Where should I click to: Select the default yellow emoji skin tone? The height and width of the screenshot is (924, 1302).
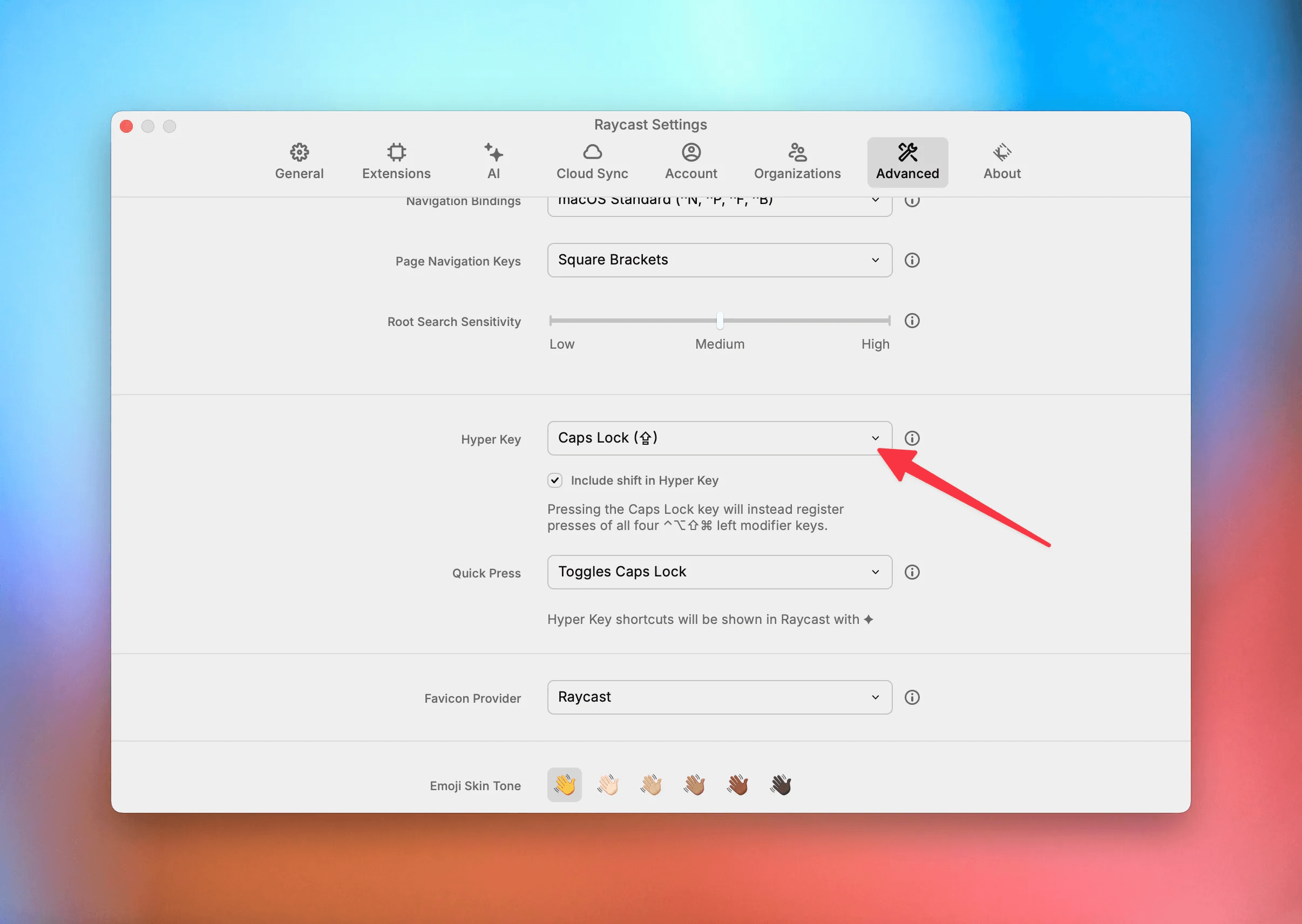[565, 785]
